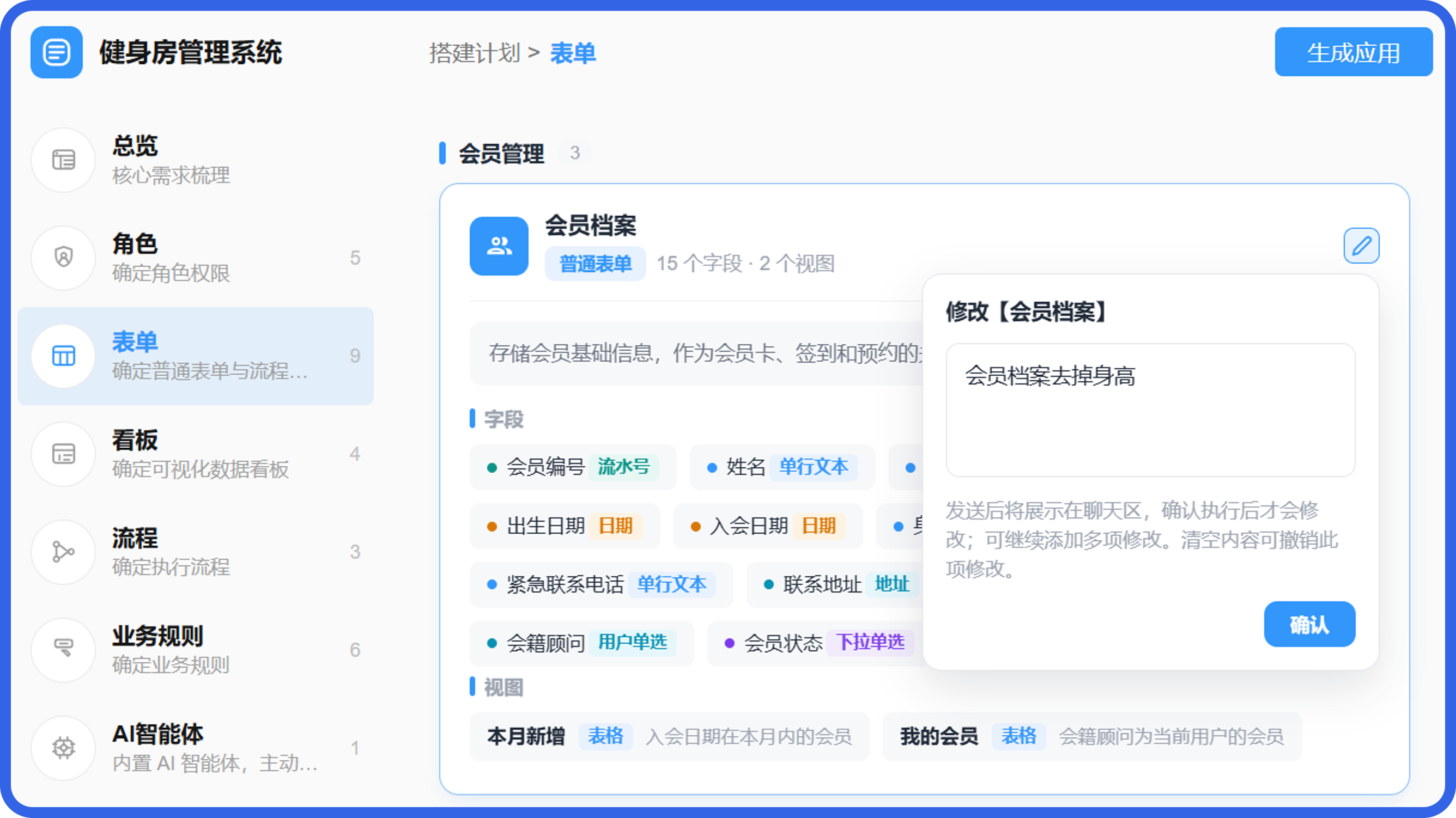Click the 看板 dashboard sidebar icon
This screenshot has height=818, width=1456.
[63, 454]
